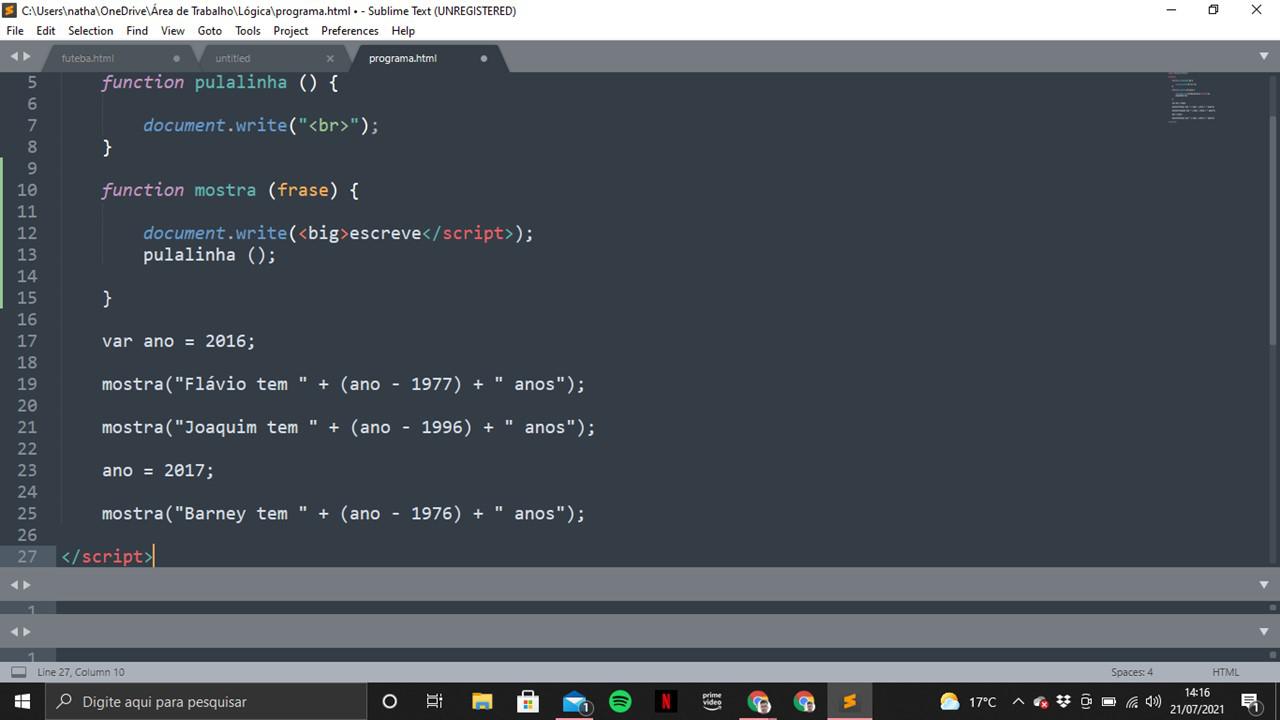Open tab list dropdown of middle pane
1280x720 pixels.
pos(1264,584)
